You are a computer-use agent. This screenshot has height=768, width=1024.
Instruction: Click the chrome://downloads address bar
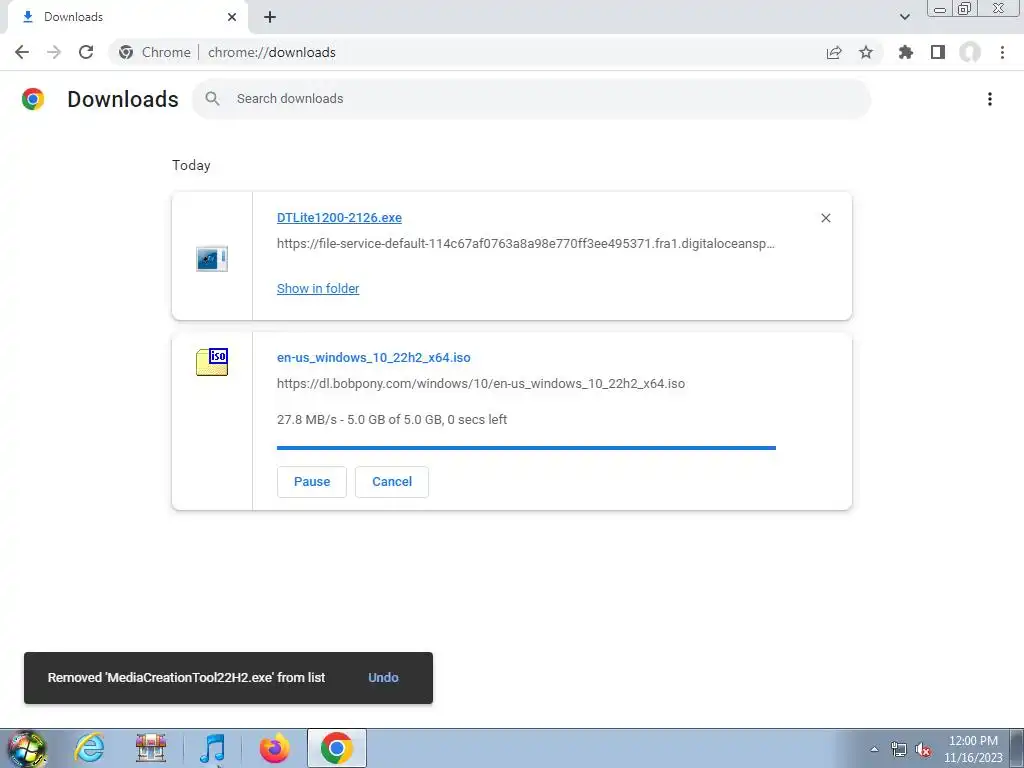click(496, 52)
